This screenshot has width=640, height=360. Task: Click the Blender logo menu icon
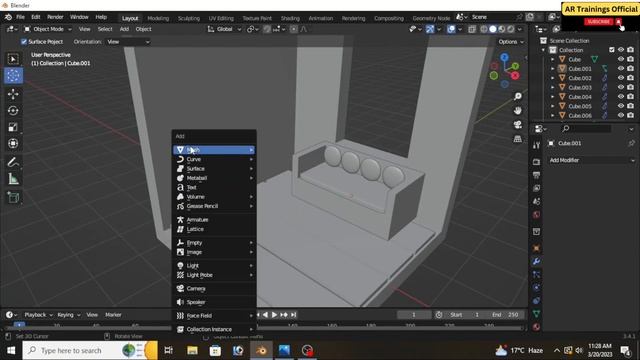(8, 17)
